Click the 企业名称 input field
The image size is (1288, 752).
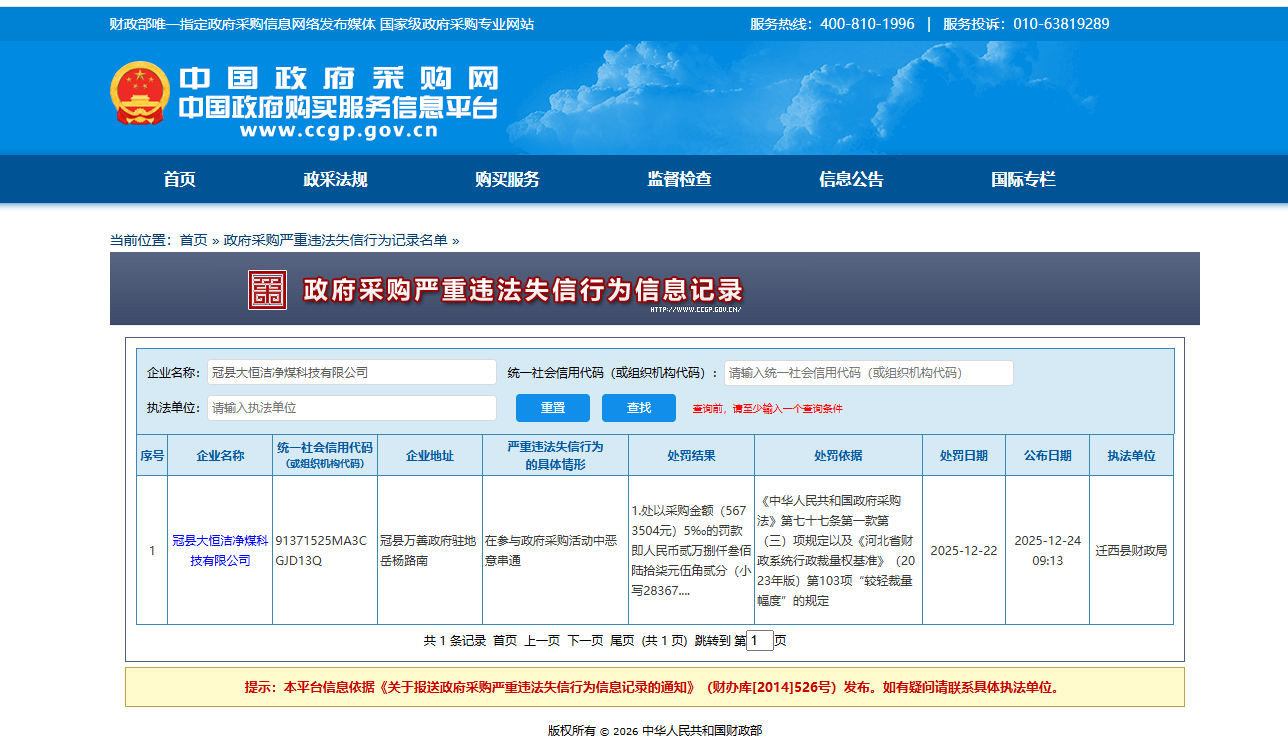tap(351, 372)
